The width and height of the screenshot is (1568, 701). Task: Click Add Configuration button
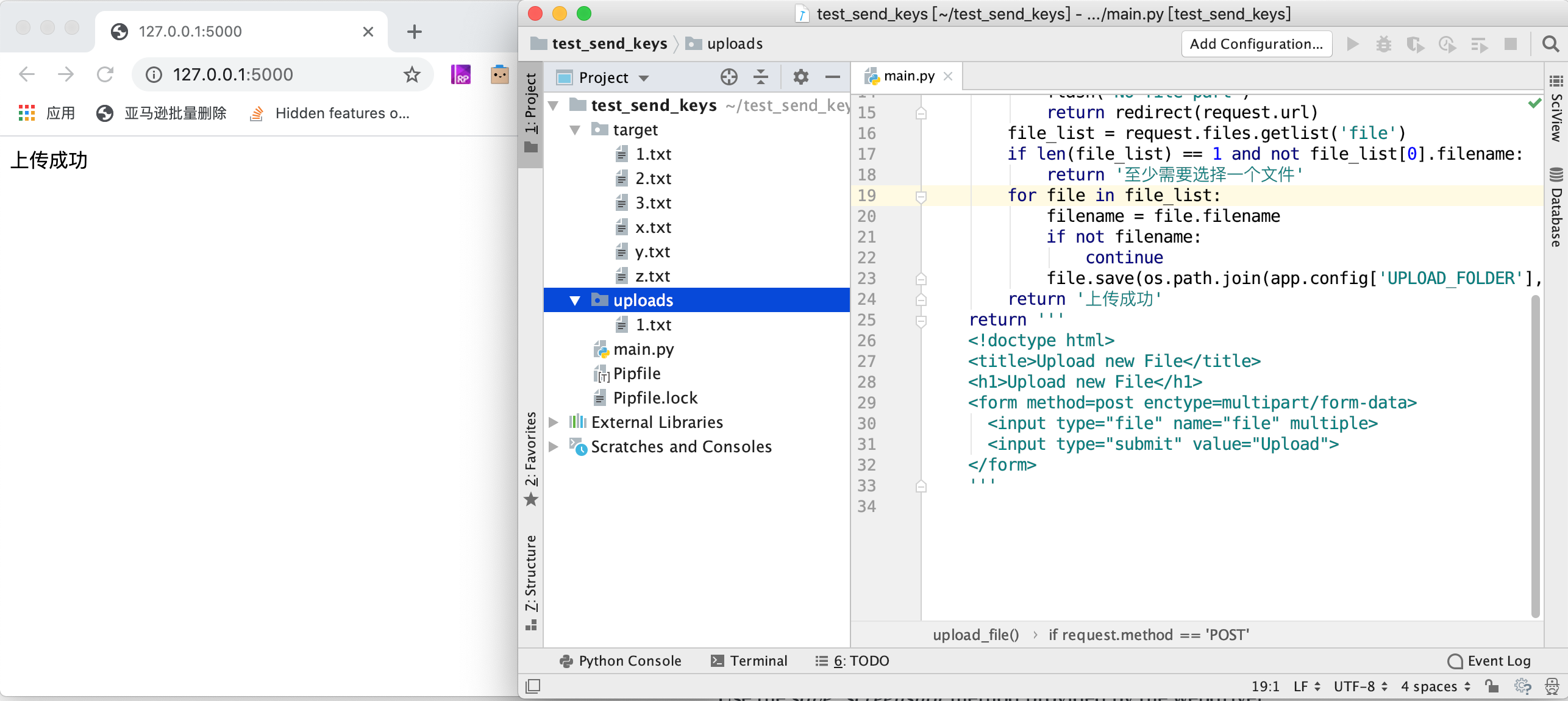[1256, 44]
